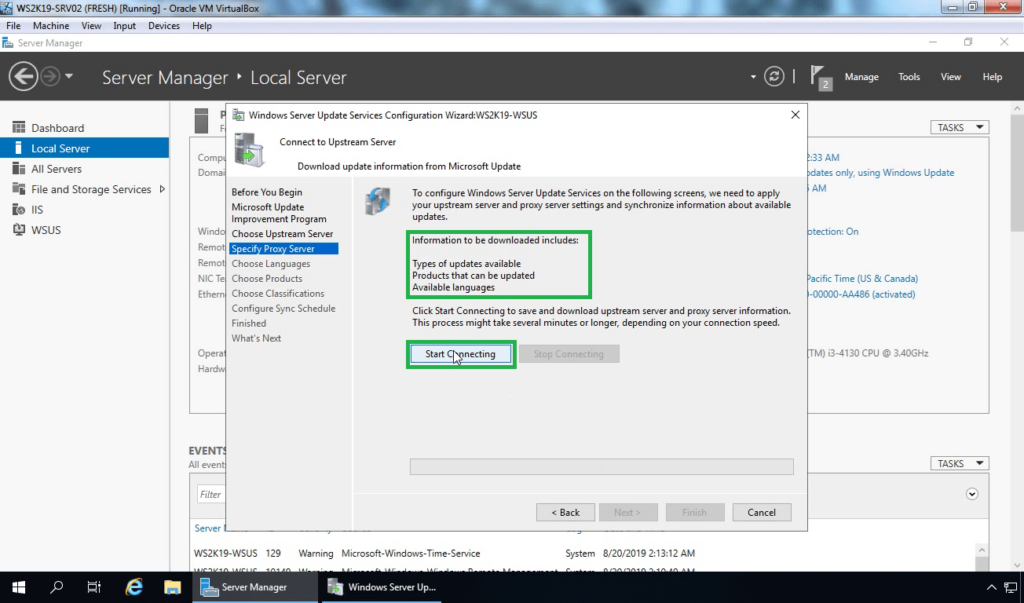Open taskbar search magnifier
Screen dimensions: 1024x603
[x=57, y=587]
